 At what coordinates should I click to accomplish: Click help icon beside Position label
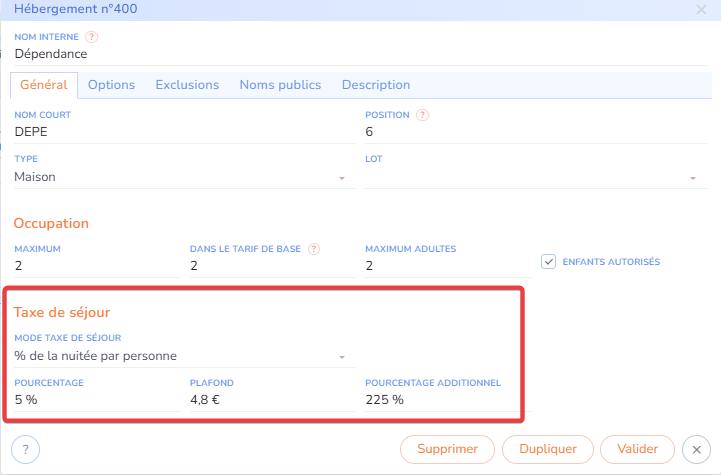click(422, 115)
